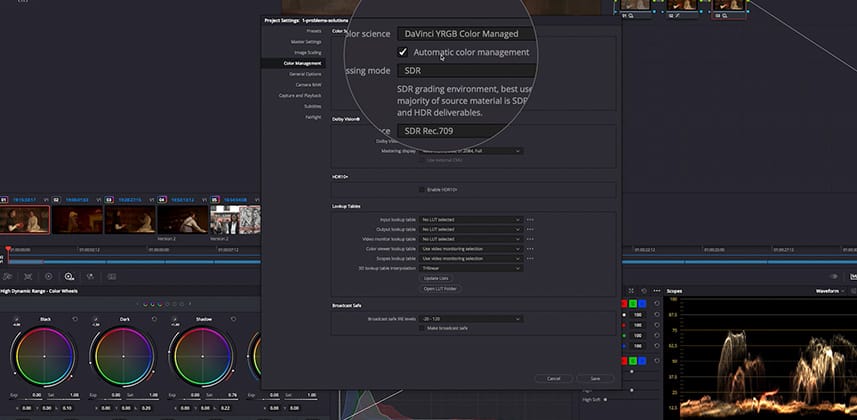Click the Dark zone range picker icon

point(96,319)
